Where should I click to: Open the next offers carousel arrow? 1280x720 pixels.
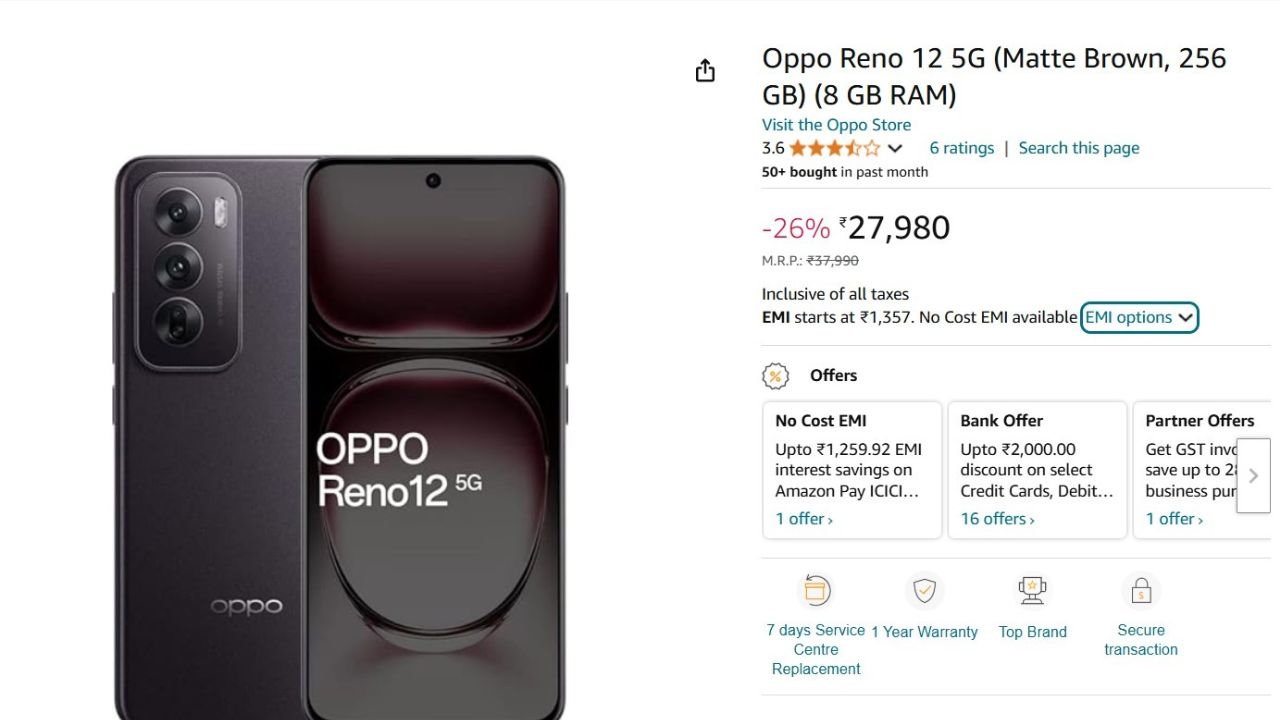[x=1253, y=475]
